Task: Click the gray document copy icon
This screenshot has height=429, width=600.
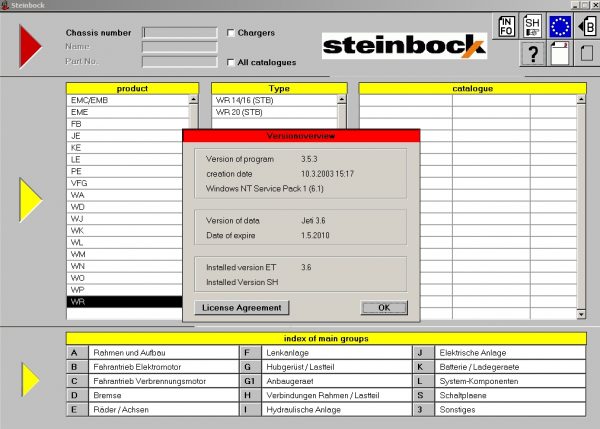Action: pyautogui.click(x=587, y=54)
